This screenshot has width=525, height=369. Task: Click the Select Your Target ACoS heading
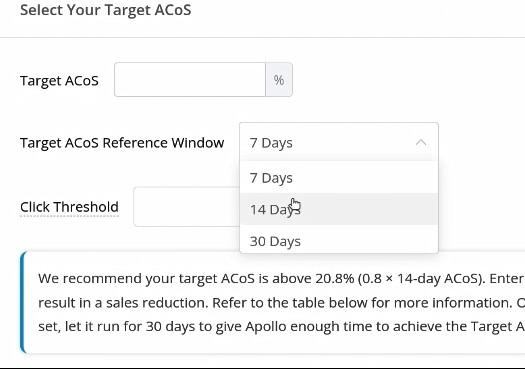[106, 10]
